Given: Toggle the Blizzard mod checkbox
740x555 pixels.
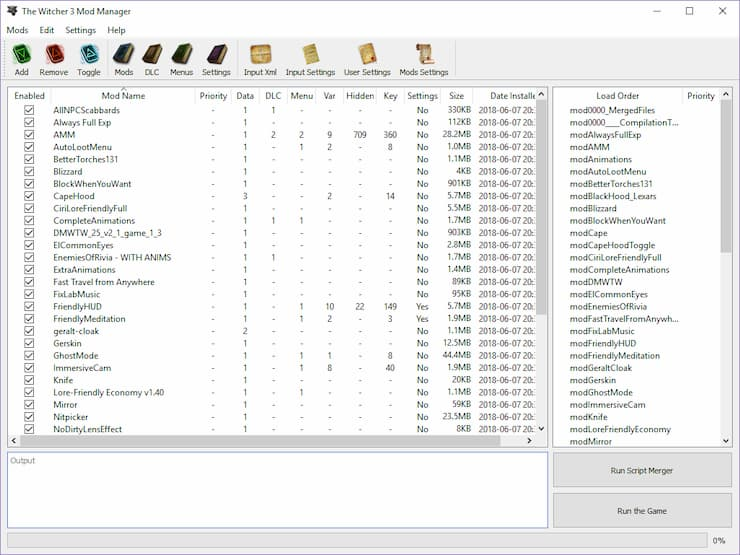Looking at the screenshot, I should click(x=29, y=171).
